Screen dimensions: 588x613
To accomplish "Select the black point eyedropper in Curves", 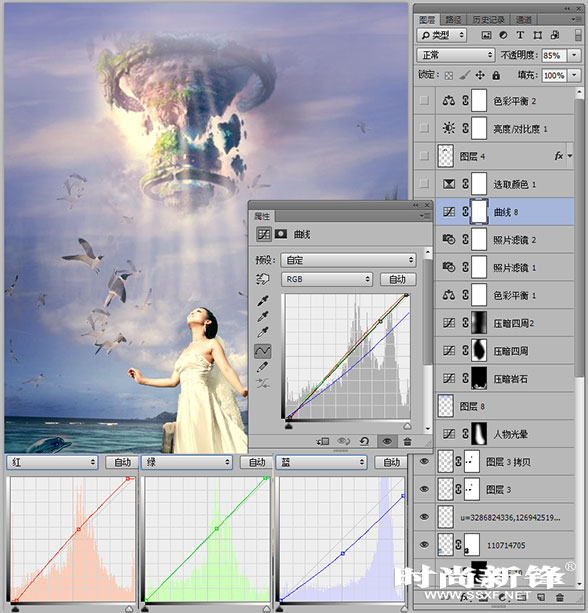I will click(263, 301).
